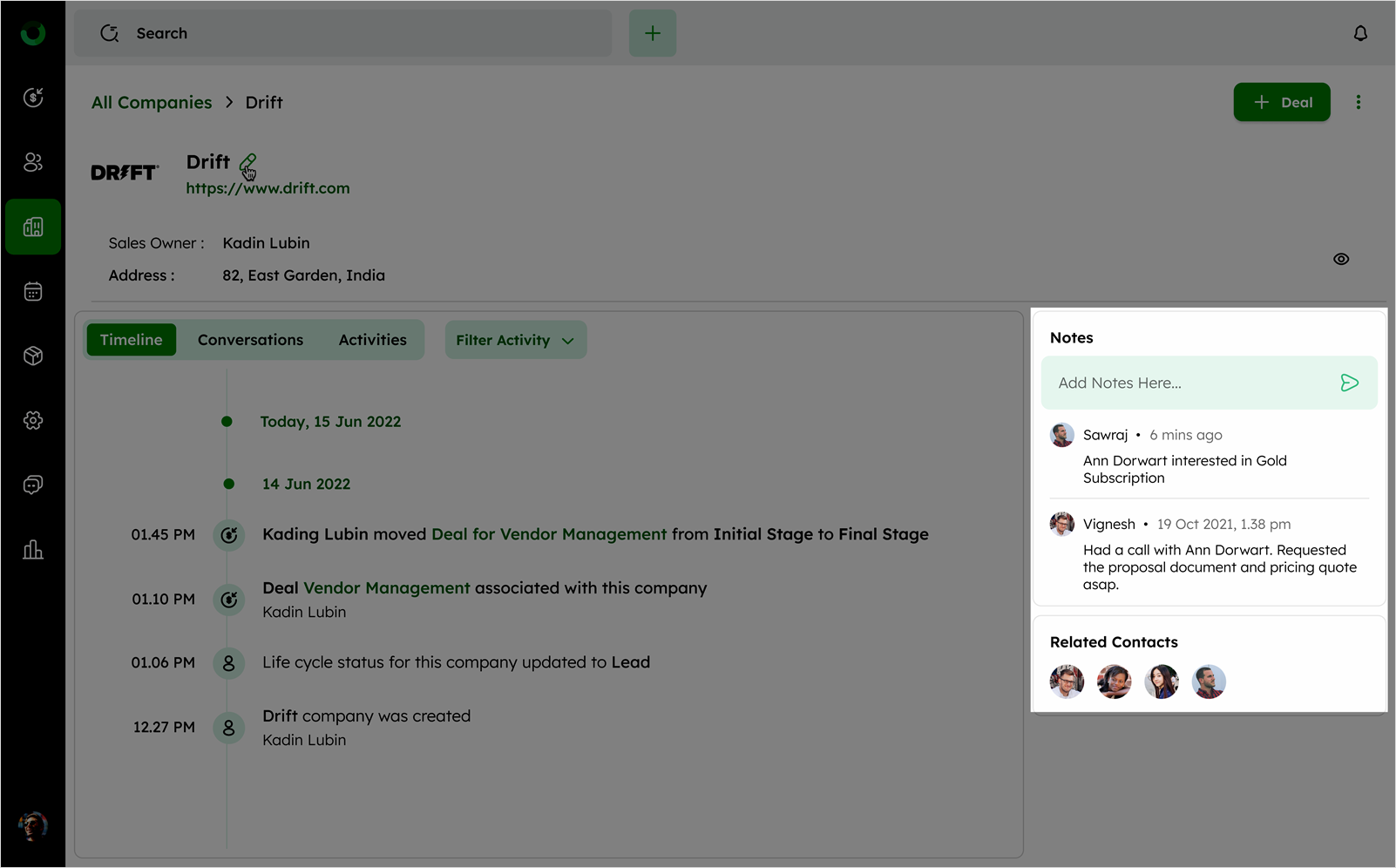Open the user profile avatar in sidebar

[x=33, y=825]
